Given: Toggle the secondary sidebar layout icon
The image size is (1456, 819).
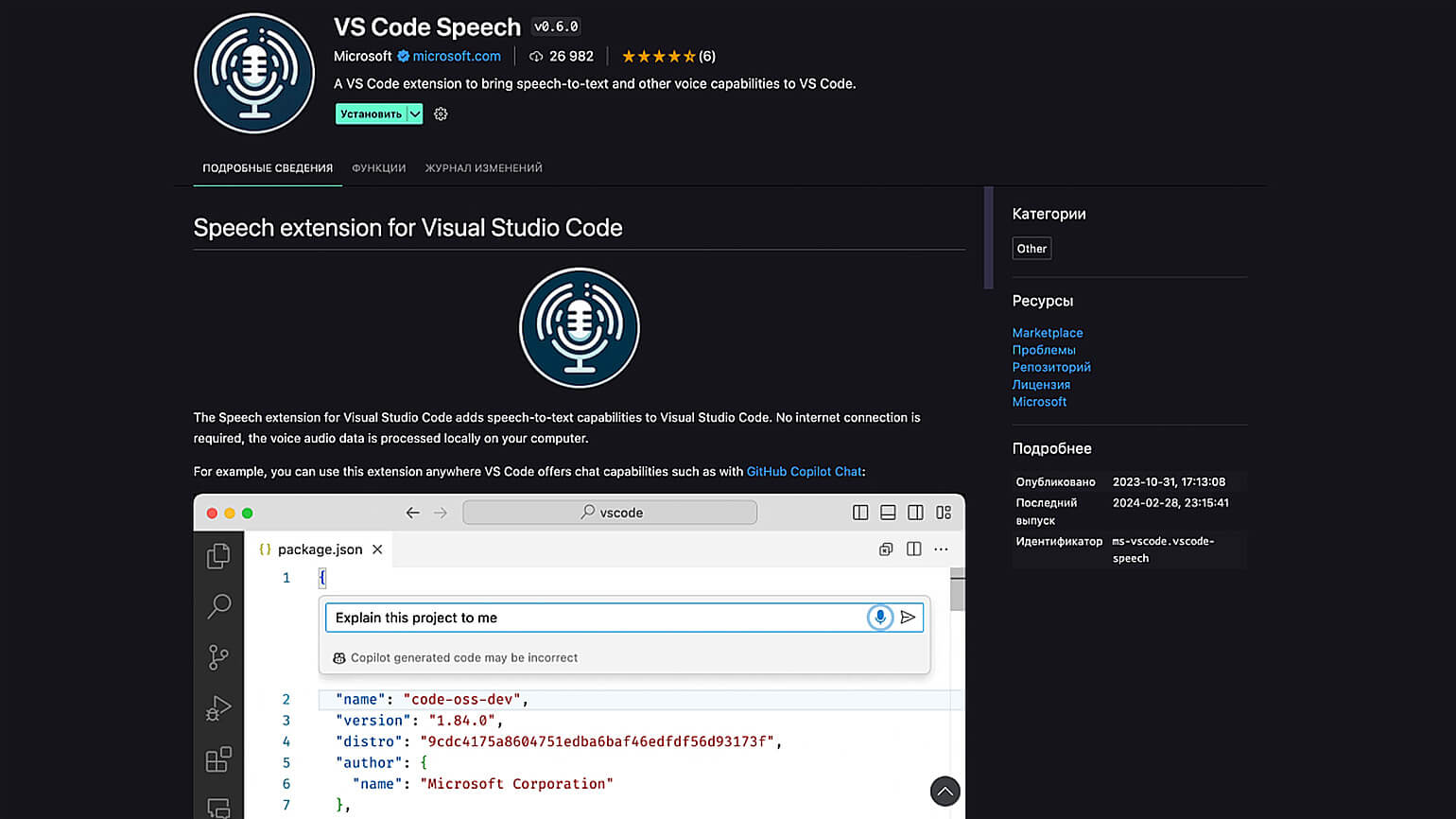Looking at the screenshot, I should point(915,513).
